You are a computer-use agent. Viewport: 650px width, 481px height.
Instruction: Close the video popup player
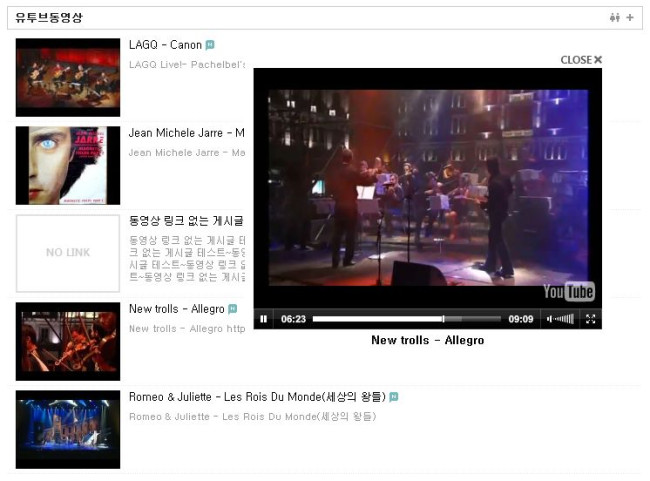[x=581, y=60]
